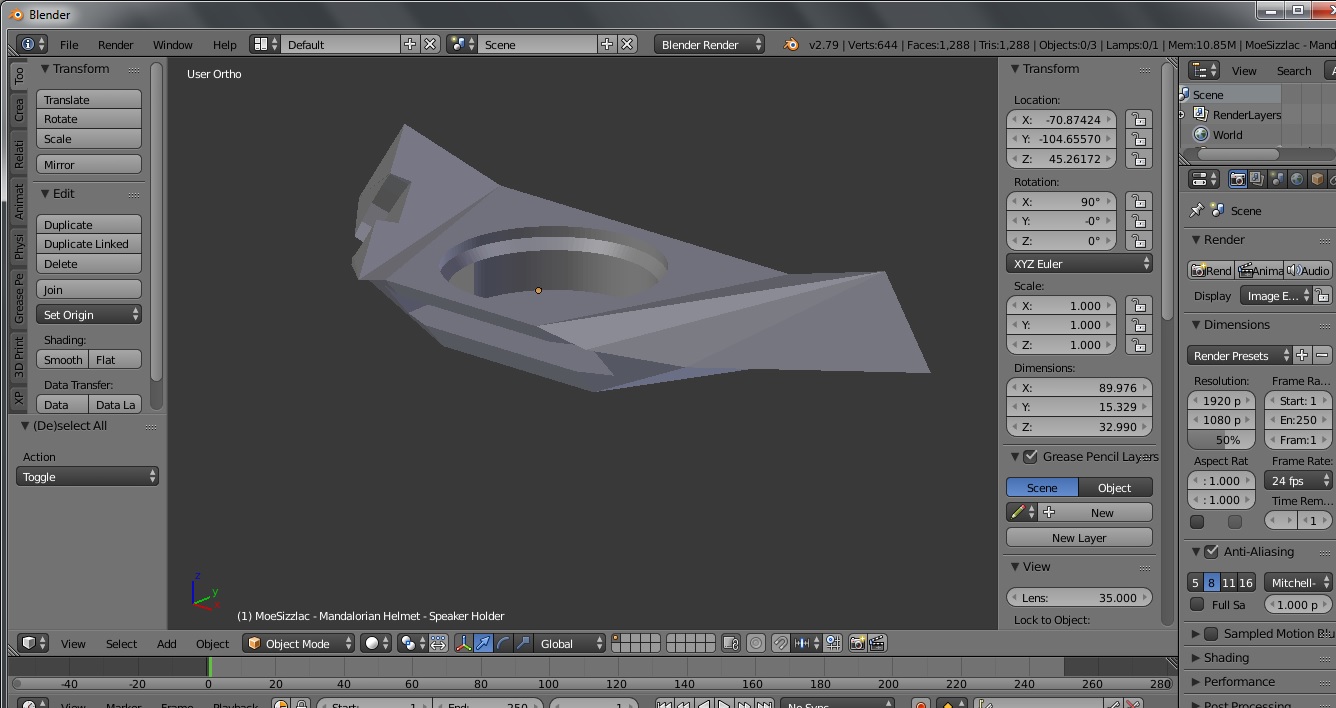Disable the Grease Pencil Layers checkbox
Viewport: 1336px width, 708px height.
[1030, 457]
